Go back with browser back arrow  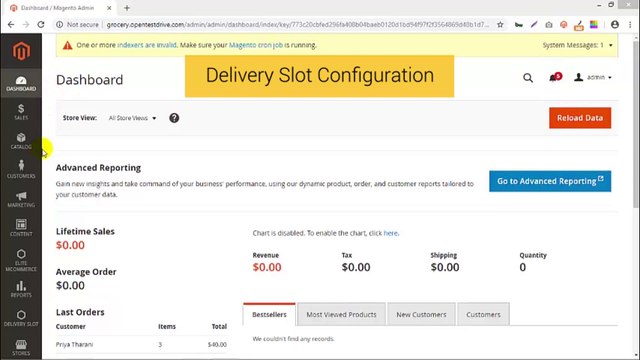[x=11, y=24]
